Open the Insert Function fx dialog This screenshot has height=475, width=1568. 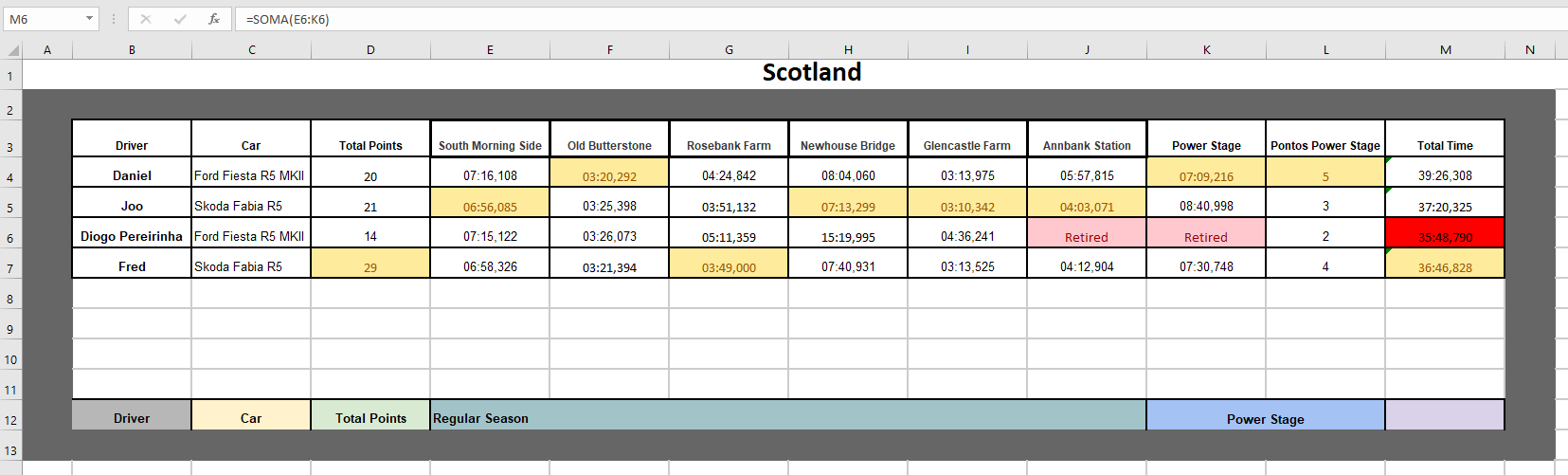(214, 19)
